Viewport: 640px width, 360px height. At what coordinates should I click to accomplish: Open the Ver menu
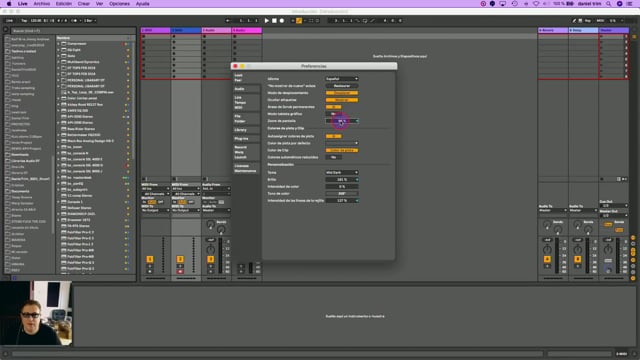(x=99, y=4)
